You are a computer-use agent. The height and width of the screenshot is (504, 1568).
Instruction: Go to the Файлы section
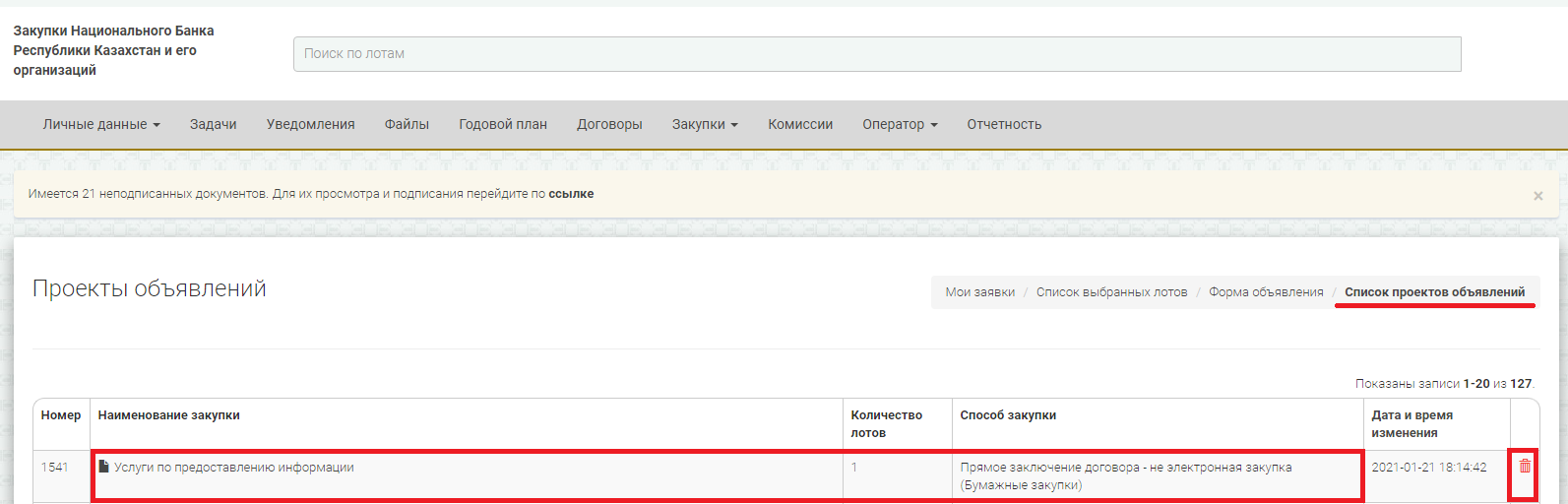407,124
